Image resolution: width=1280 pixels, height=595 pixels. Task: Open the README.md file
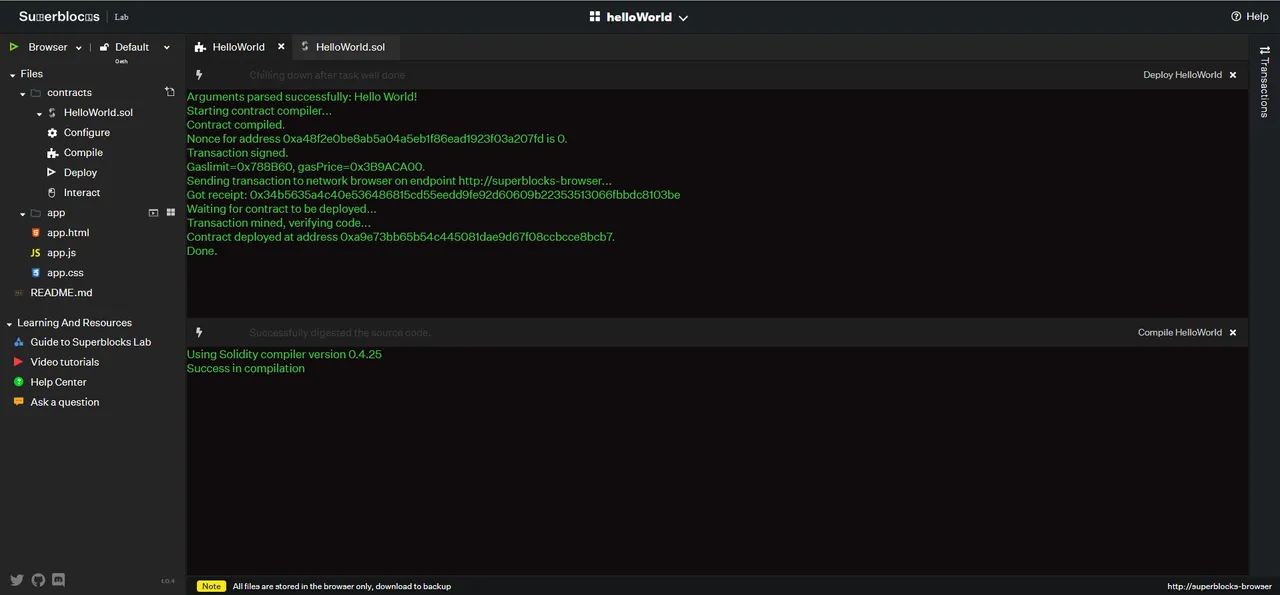pyautogui.click(x=61, y=293)
